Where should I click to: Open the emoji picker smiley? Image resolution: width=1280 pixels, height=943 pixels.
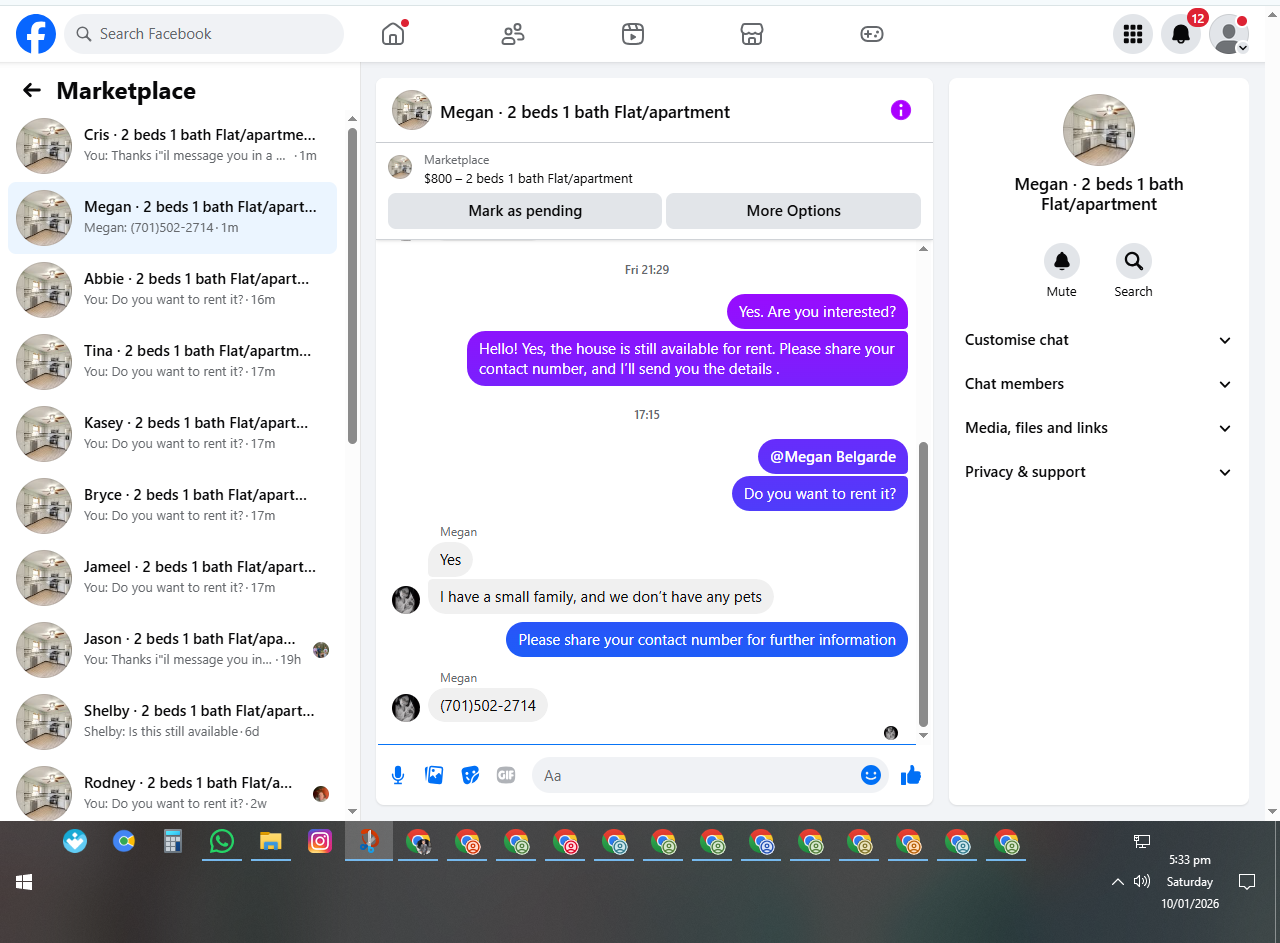click(871, 775)
